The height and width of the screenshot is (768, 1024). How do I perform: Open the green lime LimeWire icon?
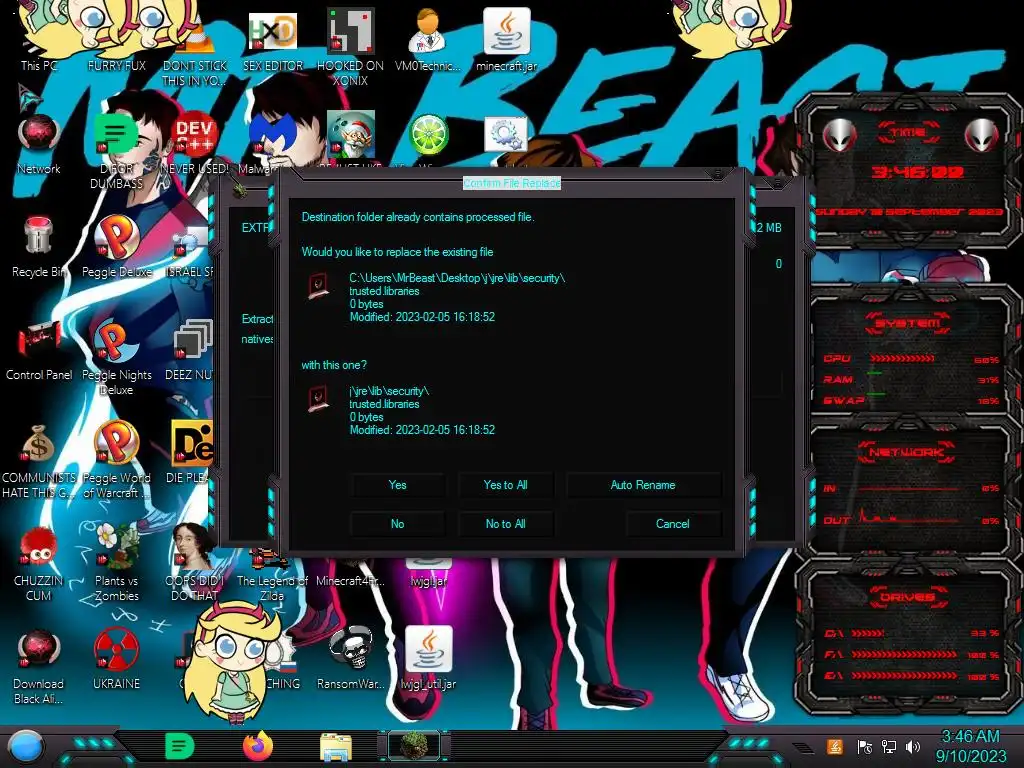(428, 135)
